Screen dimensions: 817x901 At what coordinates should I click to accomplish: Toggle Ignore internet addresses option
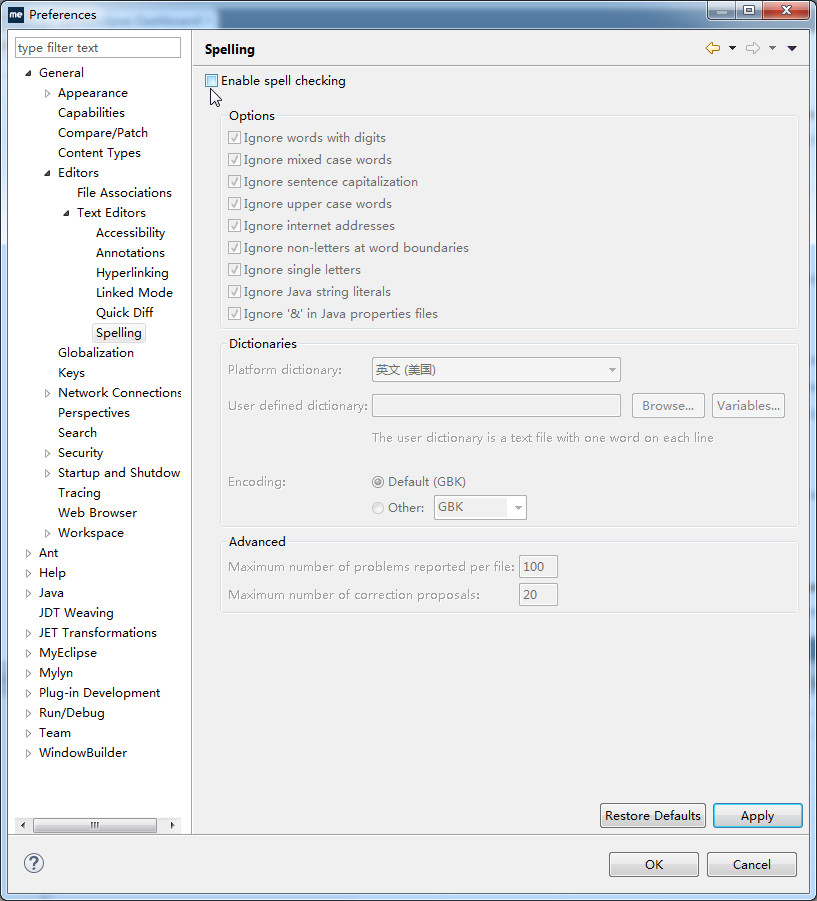pos(233,226)
